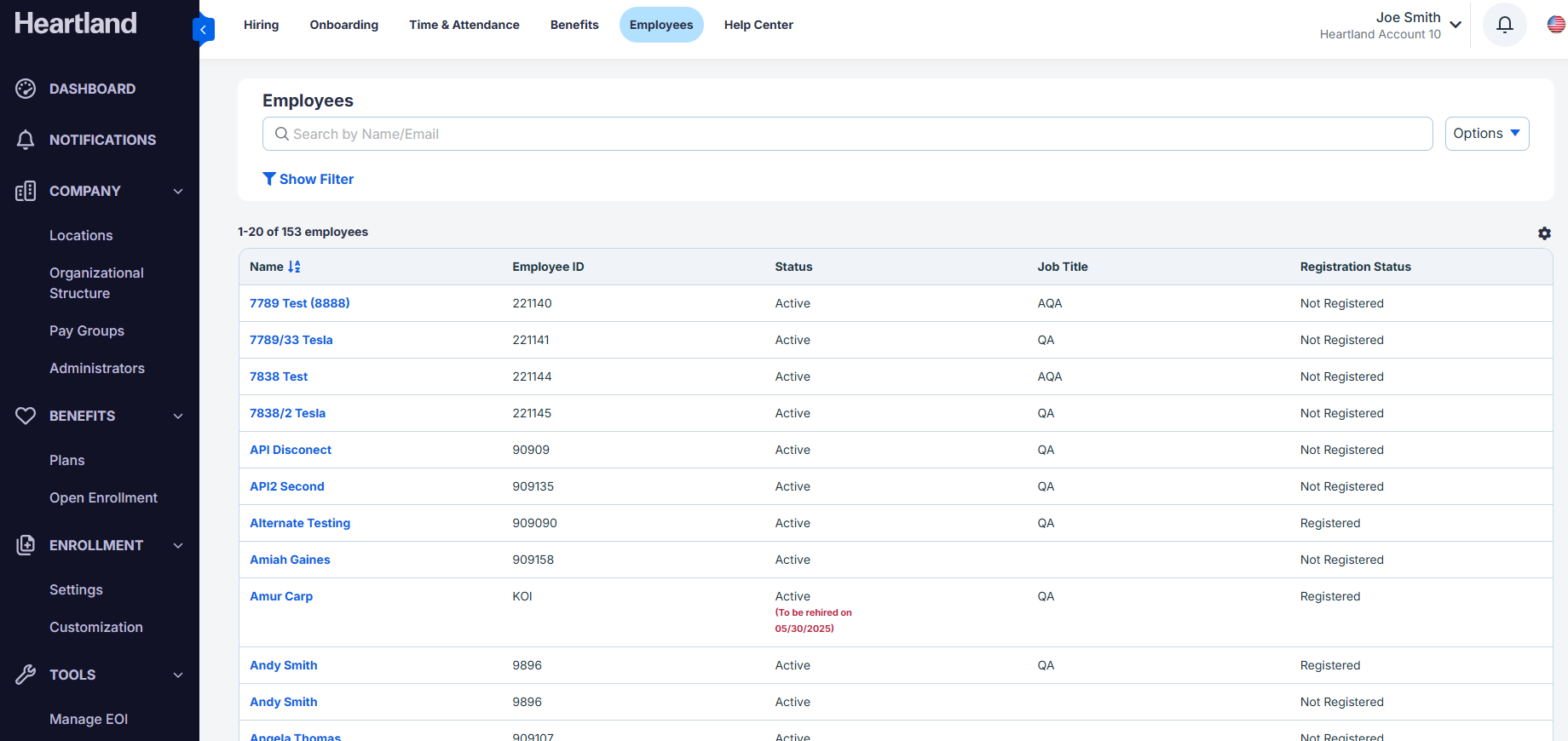This screenshot has width=1568, height=741.
Task: Open employee 7789 Test (8888)
Action: coord(300,303)
